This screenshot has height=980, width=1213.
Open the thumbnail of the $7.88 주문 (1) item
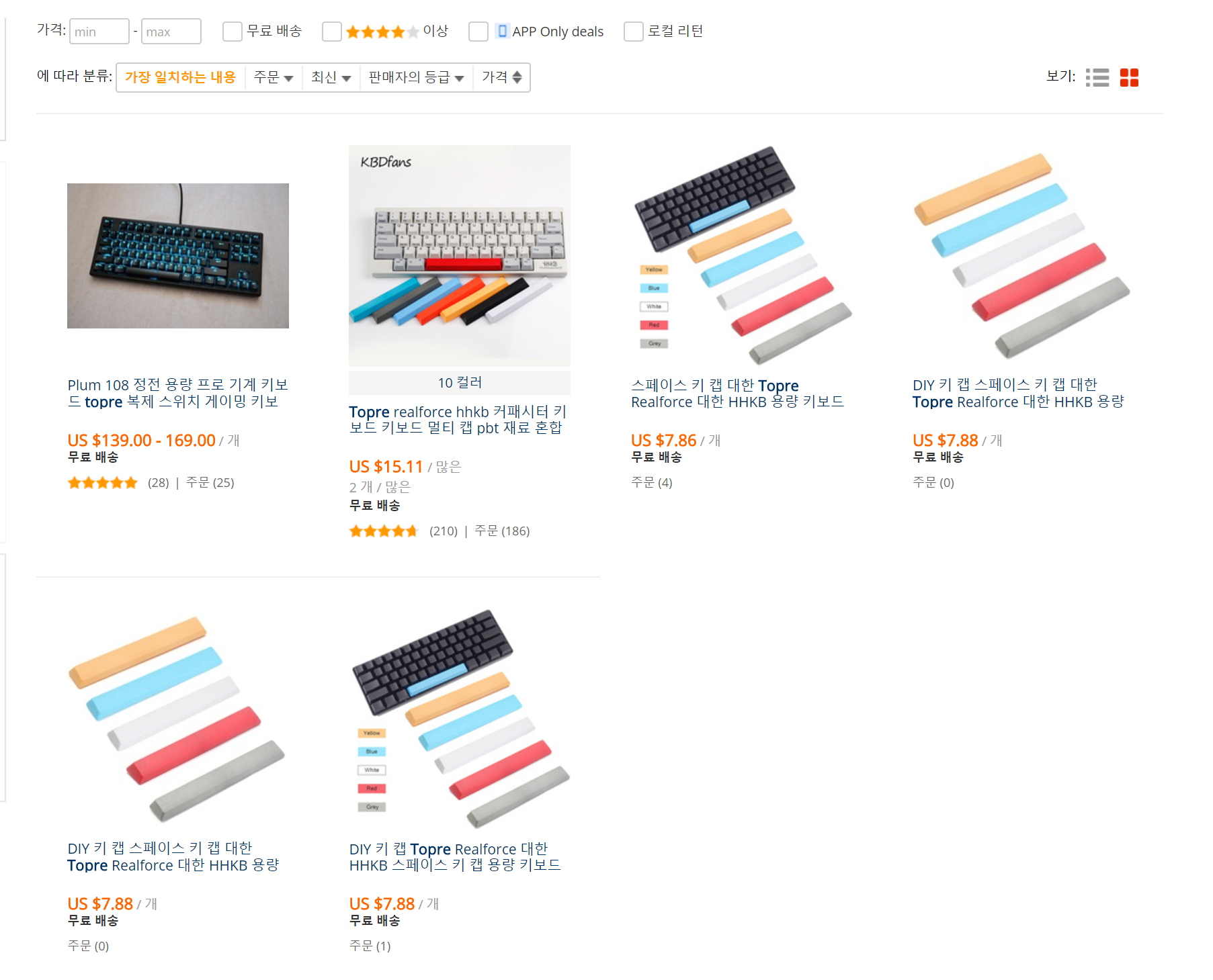(460, 719)
